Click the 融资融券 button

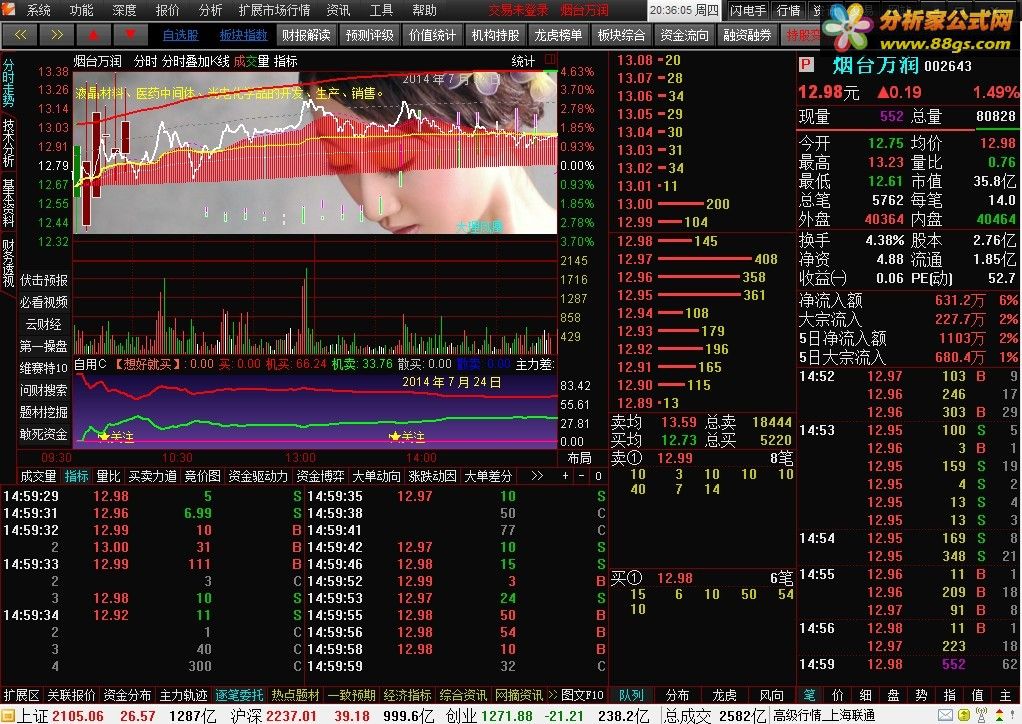point(748,35)
